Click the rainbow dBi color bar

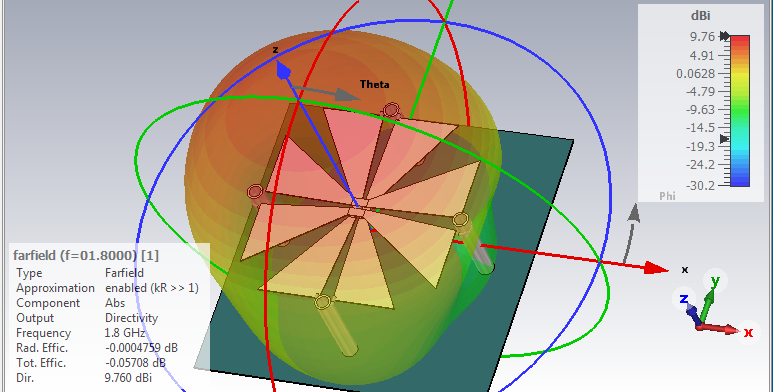pos(739,110)
